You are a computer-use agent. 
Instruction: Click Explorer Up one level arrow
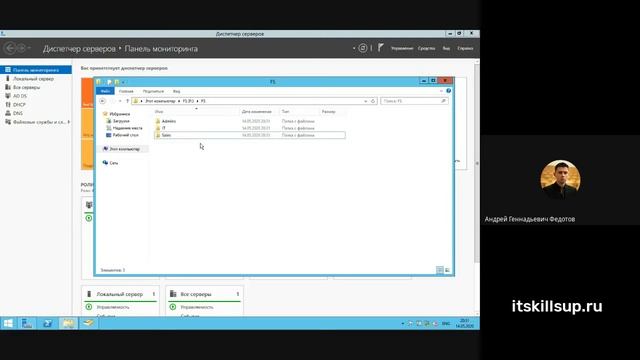click(x=127, y=101)
